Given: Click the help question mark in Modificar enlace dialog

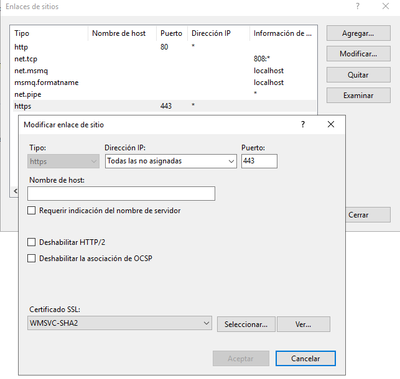Looking at the screenshot, I should click(x=303, y=125).
